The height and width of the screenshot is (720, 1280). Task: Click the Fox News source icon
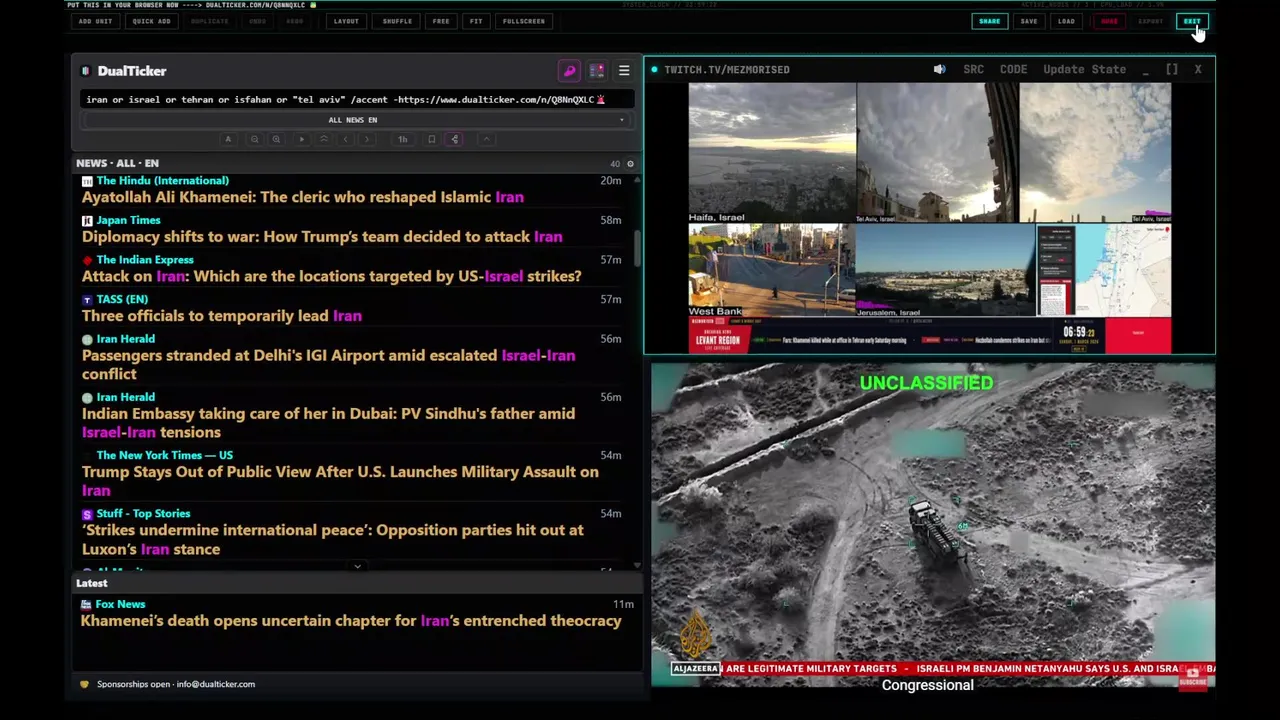[86, 604]
